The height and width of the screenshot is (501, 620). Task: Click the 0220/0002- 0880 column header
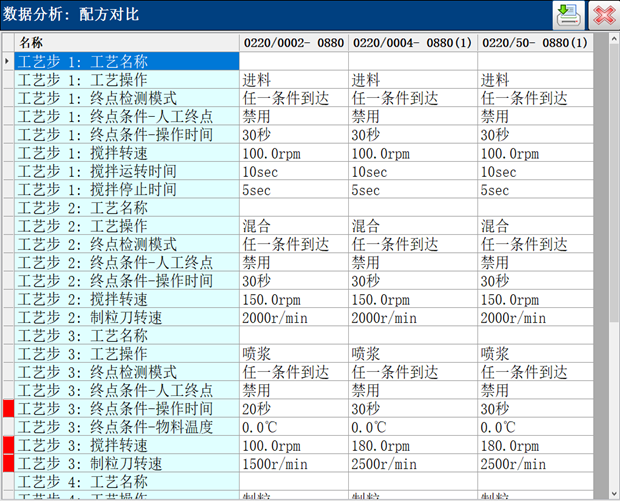[294, 42]
